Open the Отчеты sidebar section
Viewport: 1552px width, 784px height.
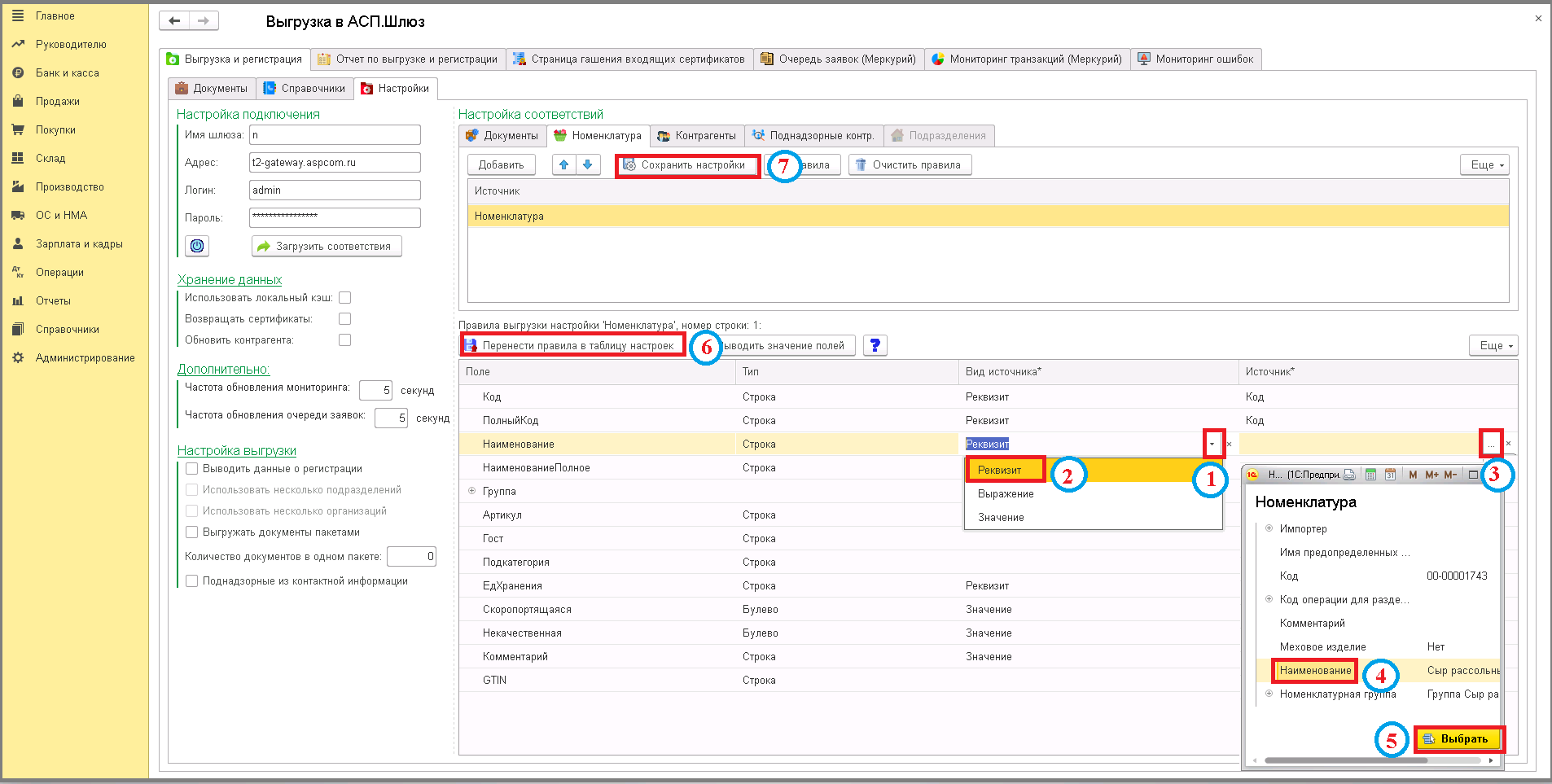[53, 300]
